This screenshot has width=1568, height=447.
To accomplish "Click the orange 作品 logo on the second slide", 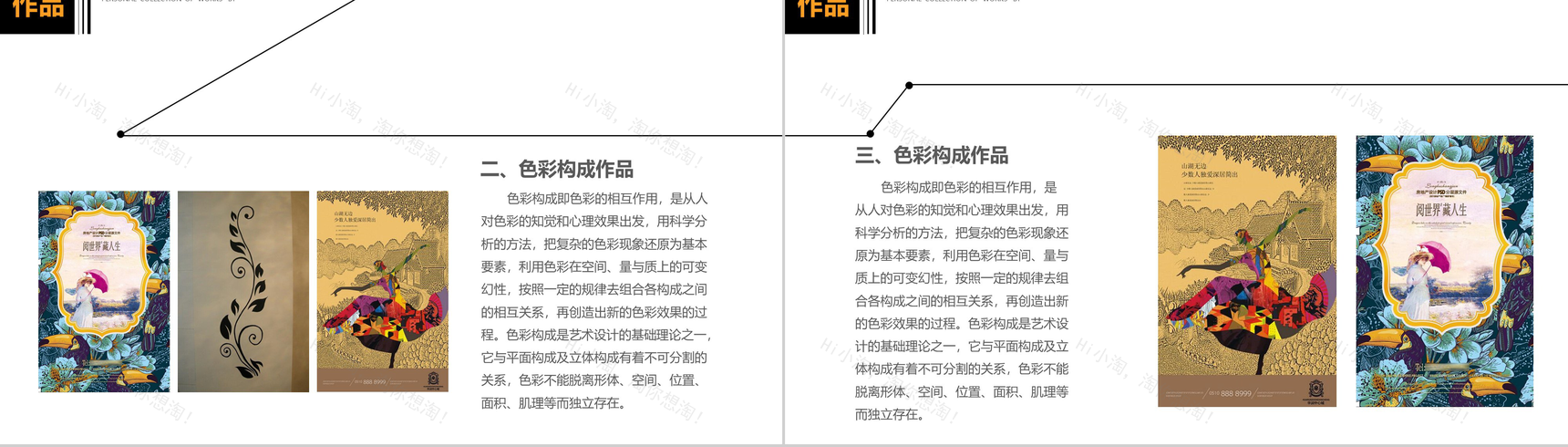I will click(37, 11).
